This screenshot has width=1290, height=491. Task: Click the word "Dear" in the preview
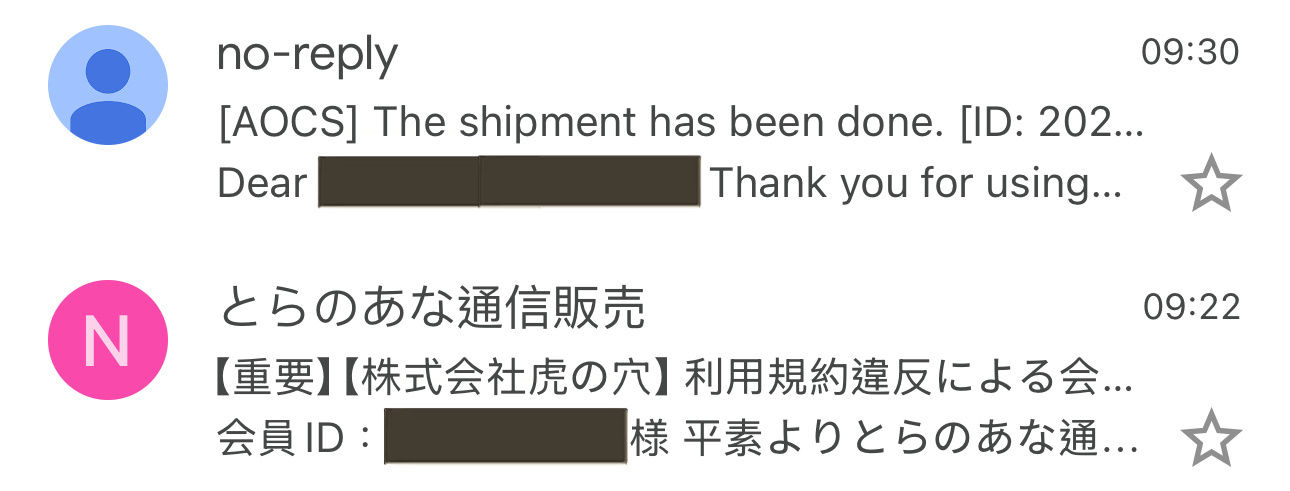click(262, 184)
